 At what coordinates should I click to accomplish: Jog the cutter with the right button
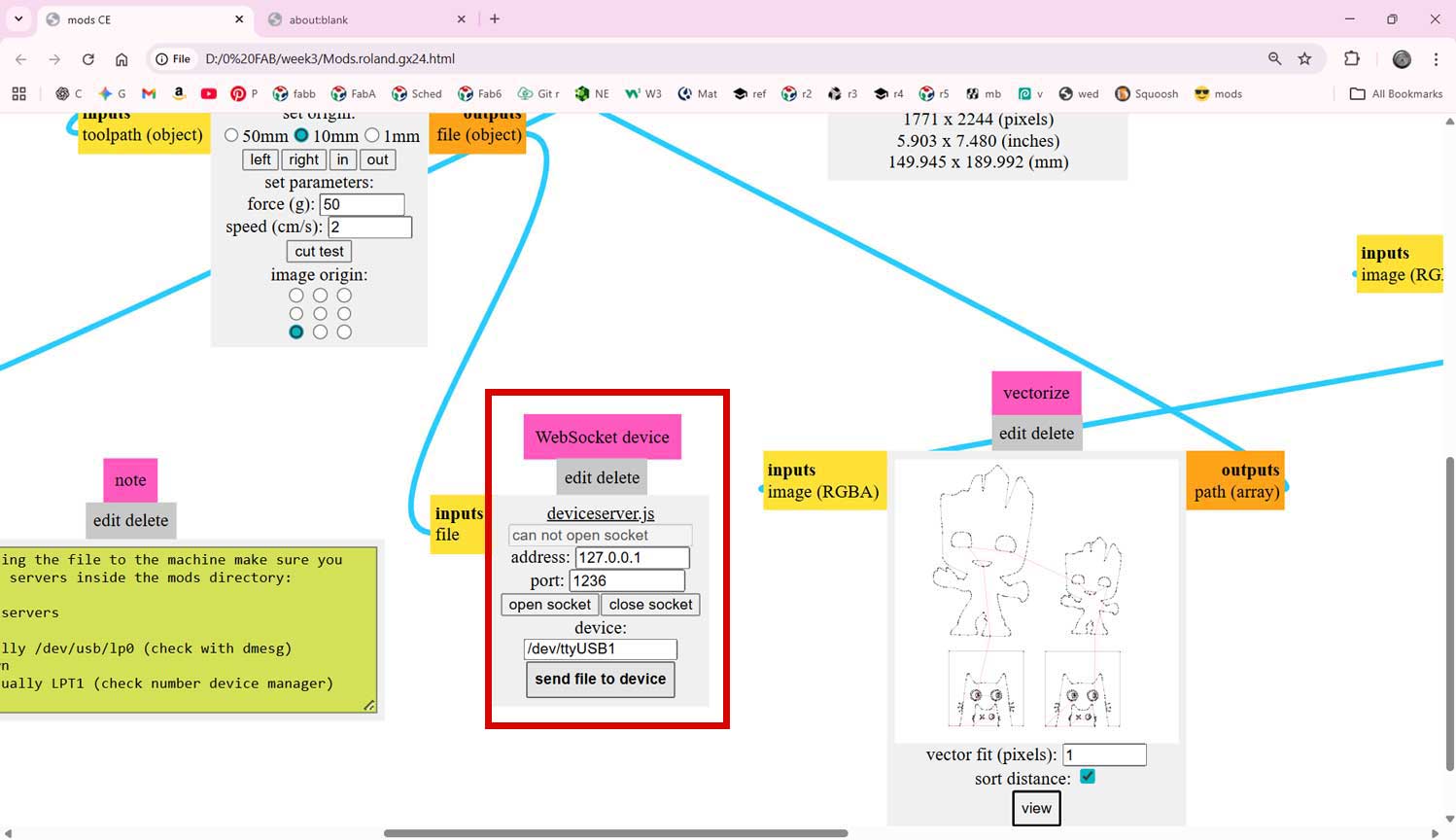[303, 159]
